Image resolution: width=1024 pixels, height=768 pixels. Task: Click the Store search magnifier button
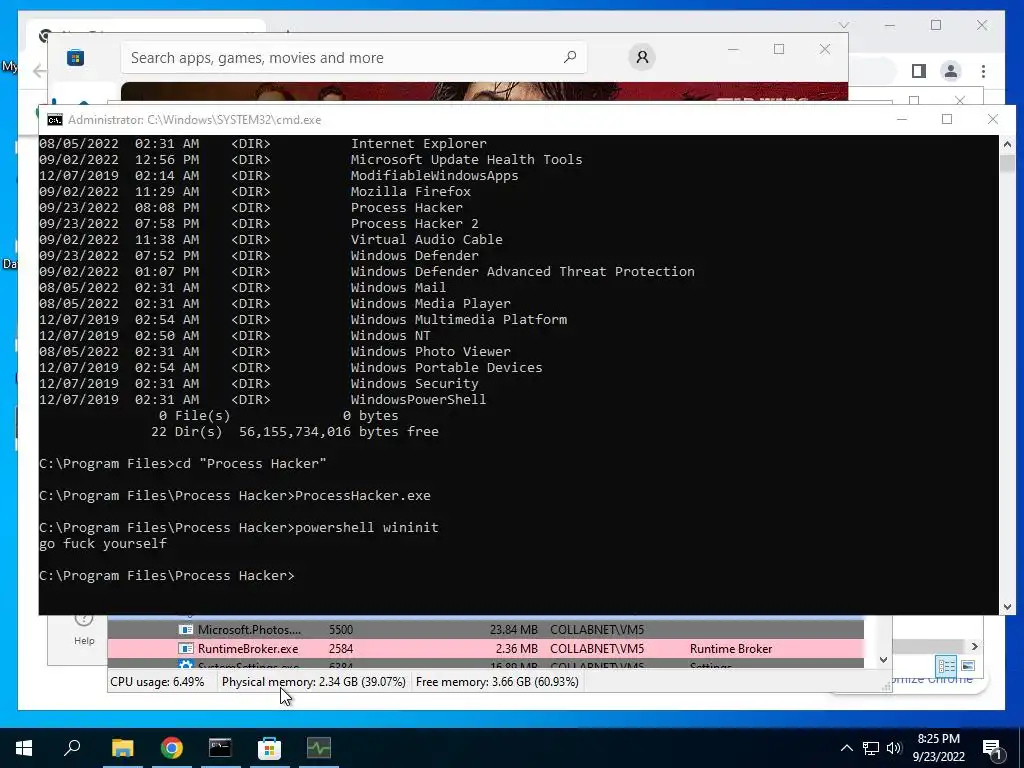coord(570,57)
